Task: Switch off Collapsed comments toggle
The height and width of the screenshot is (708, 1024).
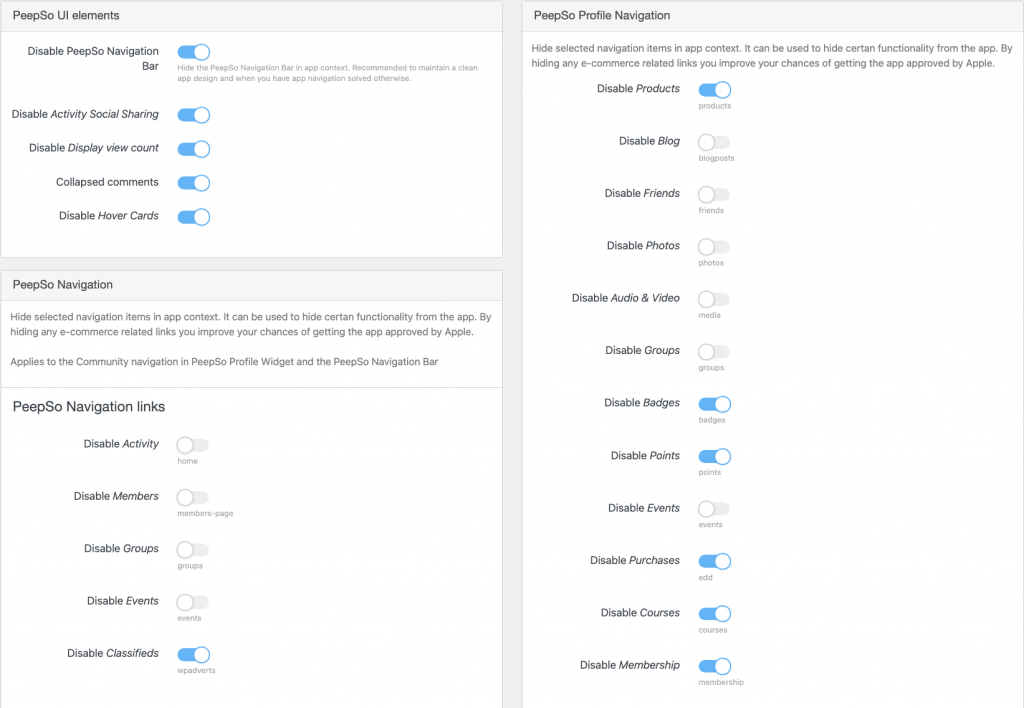Action: click(194, 183)
